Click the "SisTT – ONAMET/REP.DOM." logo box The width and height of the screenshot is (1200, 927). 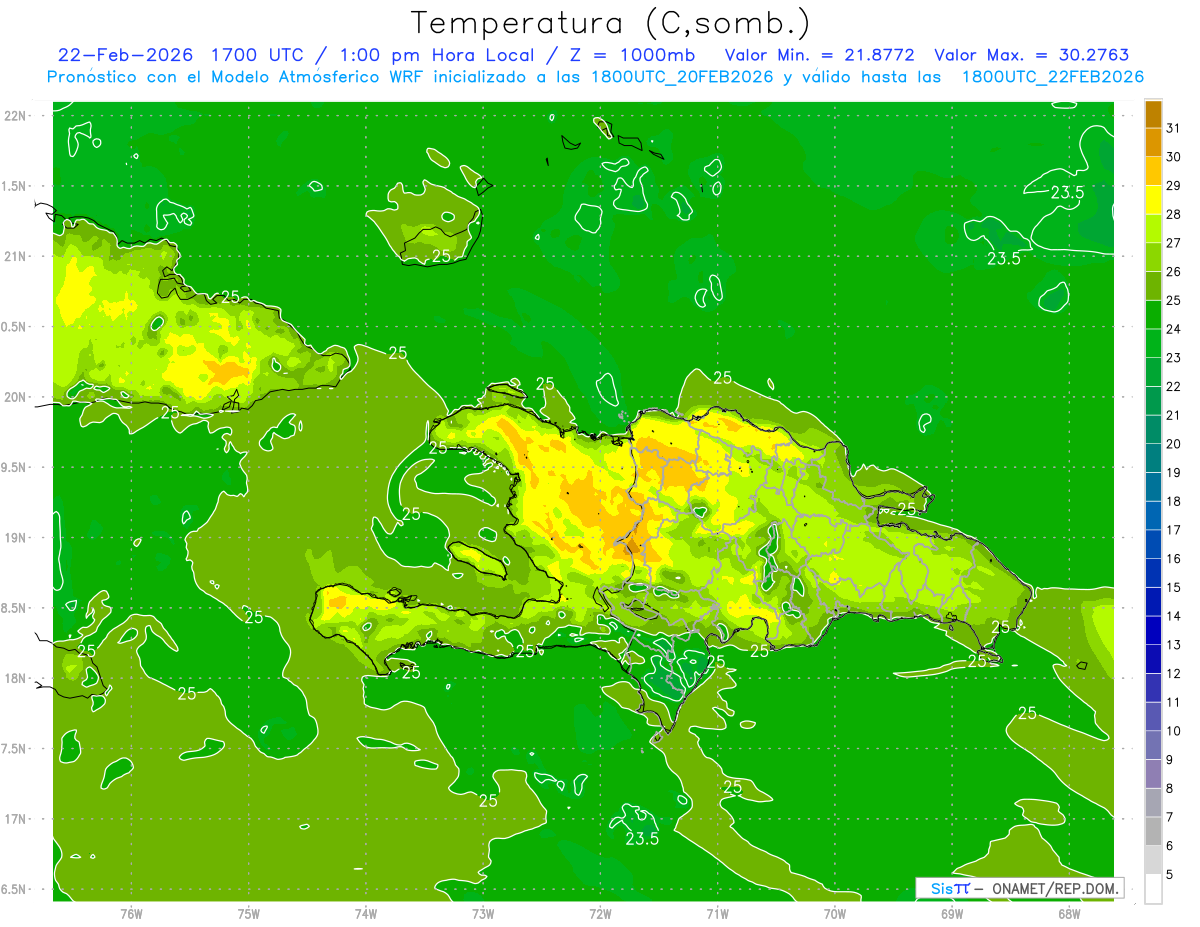[1019, 888]
